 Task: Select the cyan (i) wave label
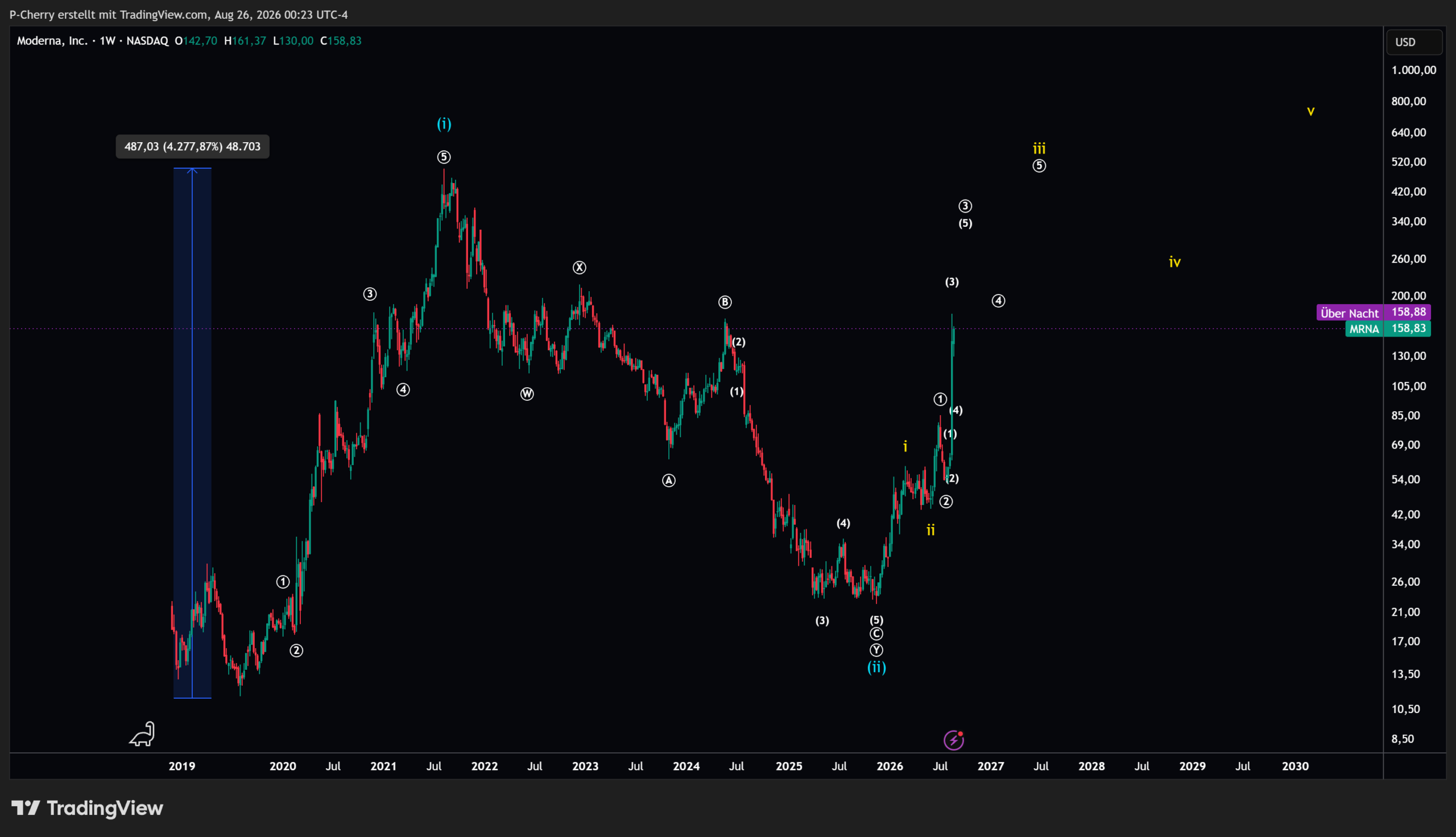pyautogui.click(x=444, y=123)
